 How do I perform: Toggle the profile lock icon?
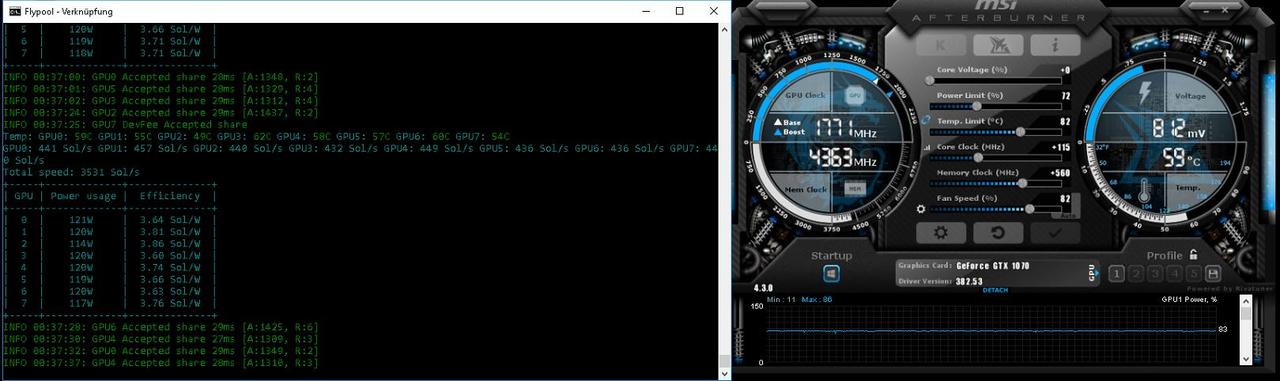(x=1193, y=255)
